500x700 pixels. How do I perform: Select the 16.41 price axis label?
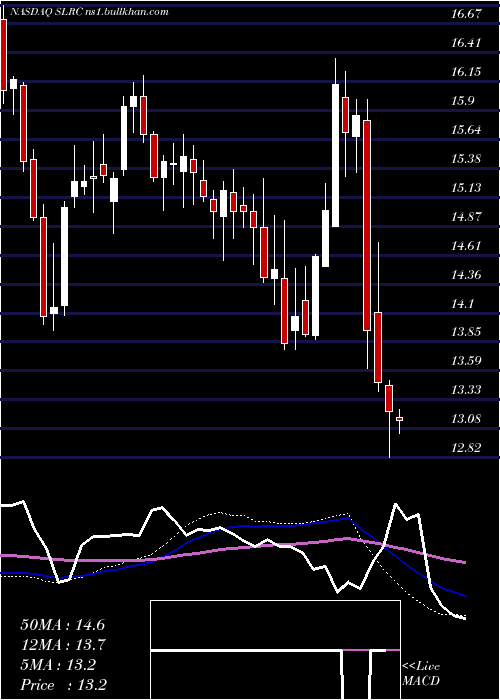(x=466, y=43)
